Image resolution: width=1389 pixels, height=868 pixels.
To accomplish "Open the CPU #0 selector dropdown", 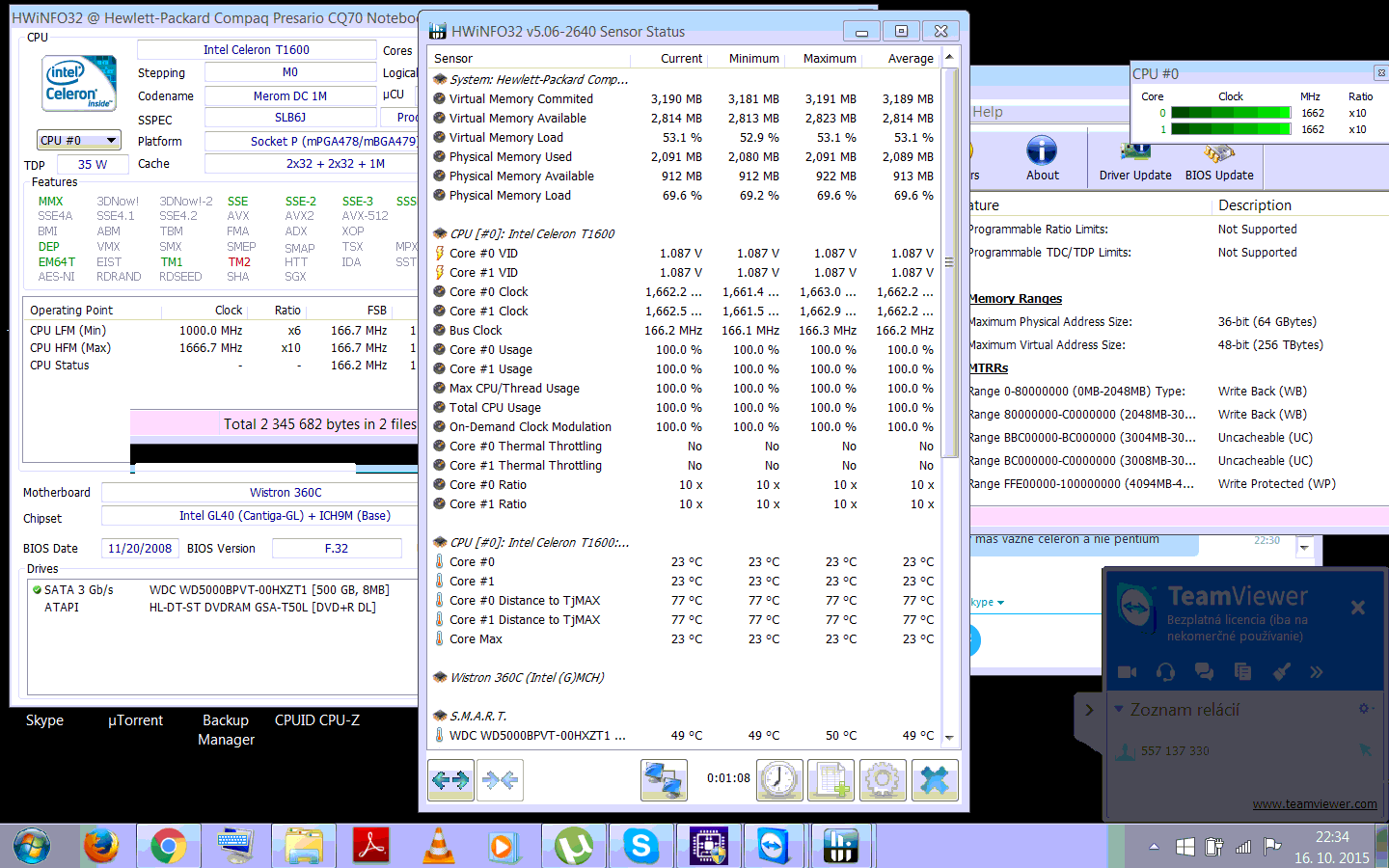I will [79, 140].
